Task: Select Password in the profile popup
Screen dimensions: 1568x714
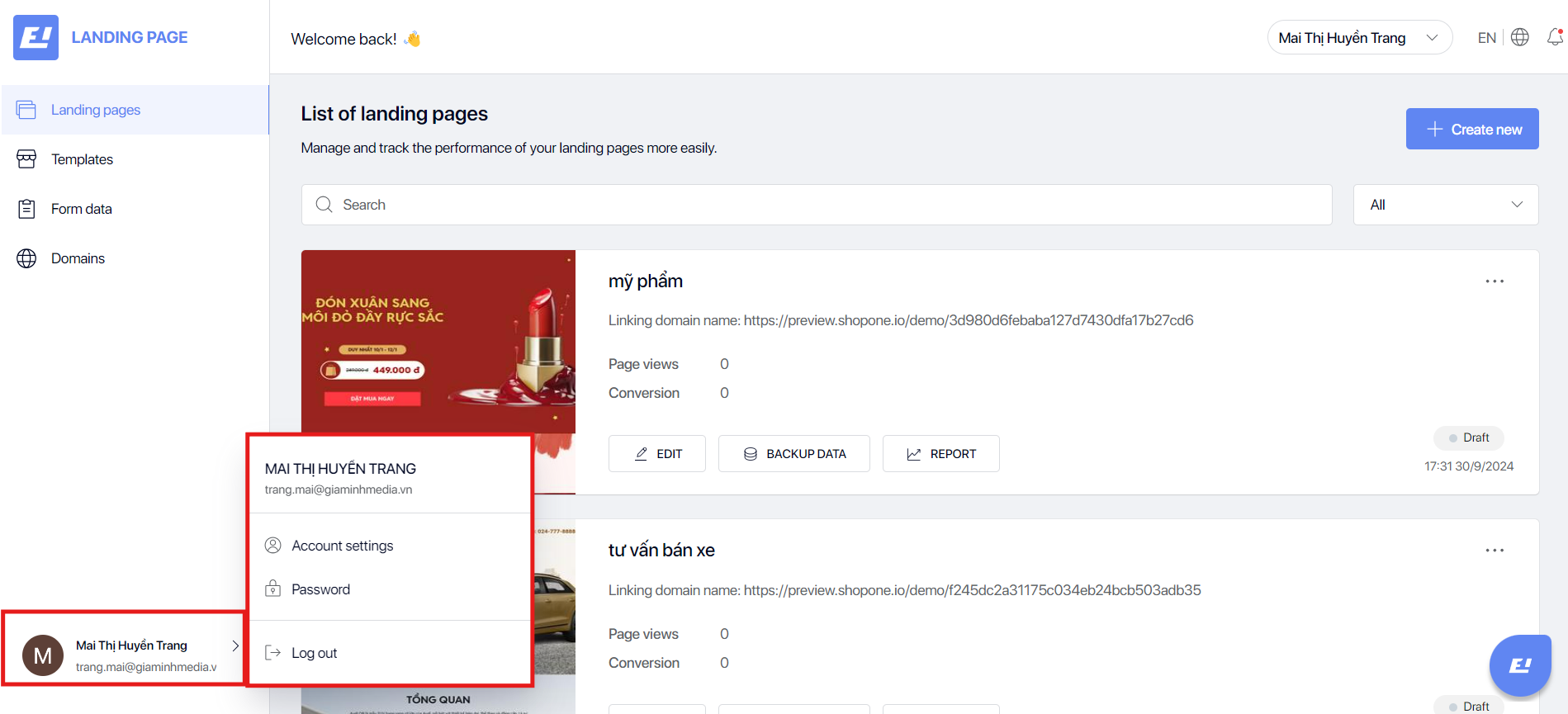Action: point(320,589)
